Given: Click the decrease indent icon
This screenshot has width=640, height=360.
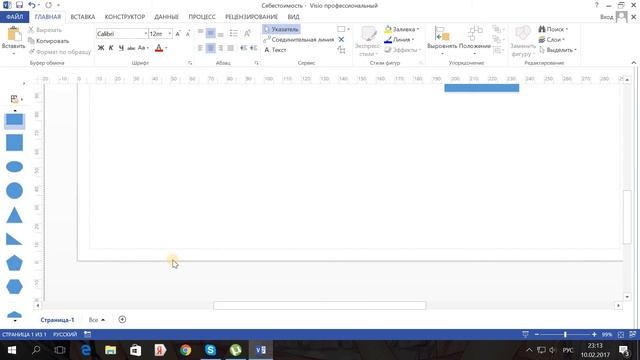Looking at the screenshot, I should 244,48.
